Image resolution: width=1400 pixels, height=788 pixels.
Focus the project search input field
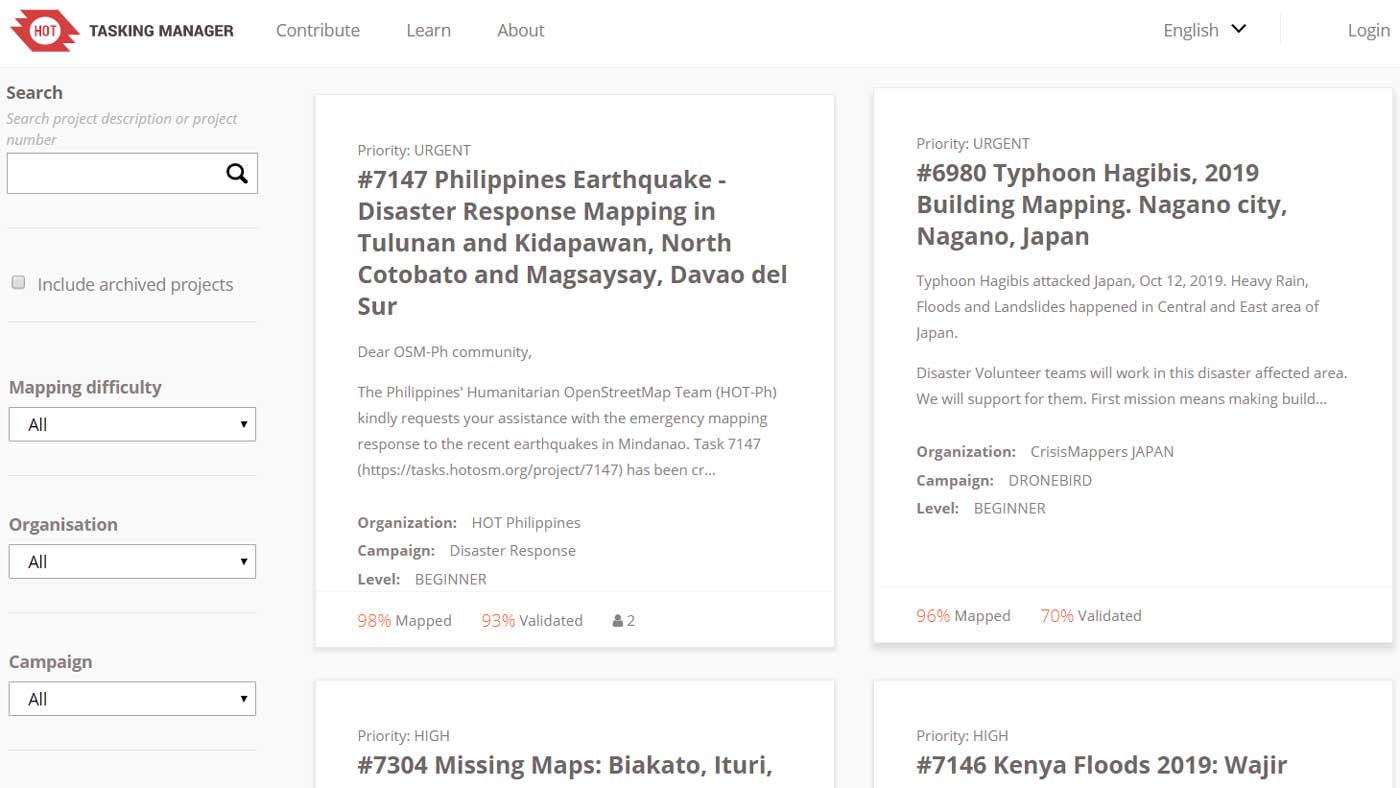(115, 173)
